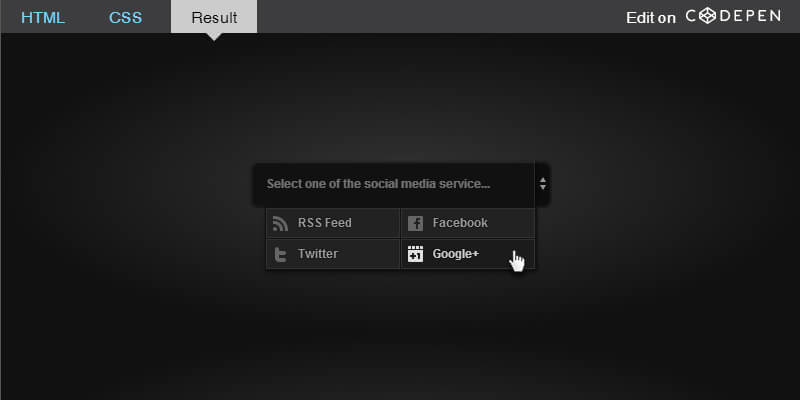Click the Twitter 't' icon
Viewport: 800px width, 400px height.
[x=280, y=255]
